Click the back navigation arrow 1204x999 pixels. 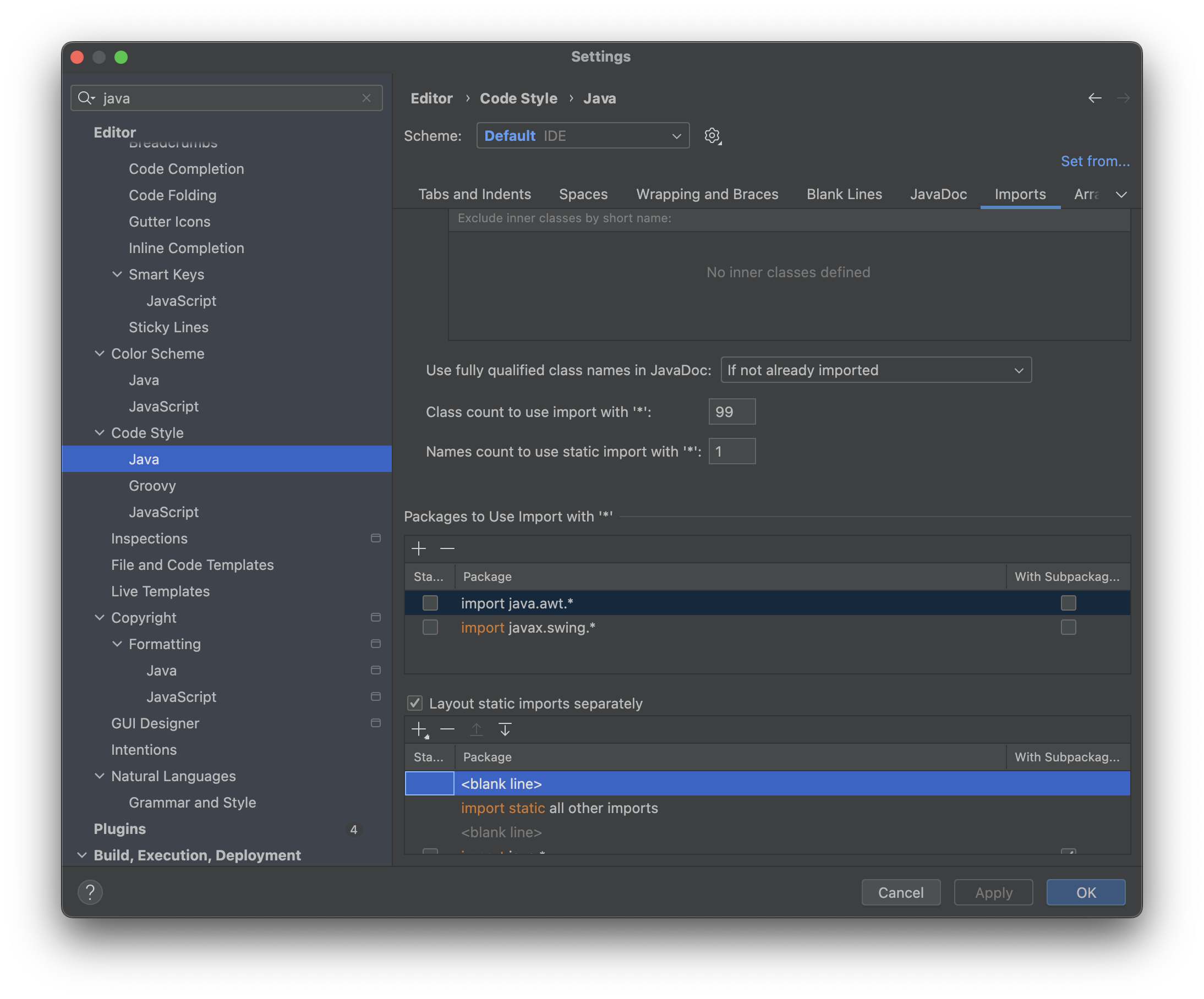[1094, 98]
